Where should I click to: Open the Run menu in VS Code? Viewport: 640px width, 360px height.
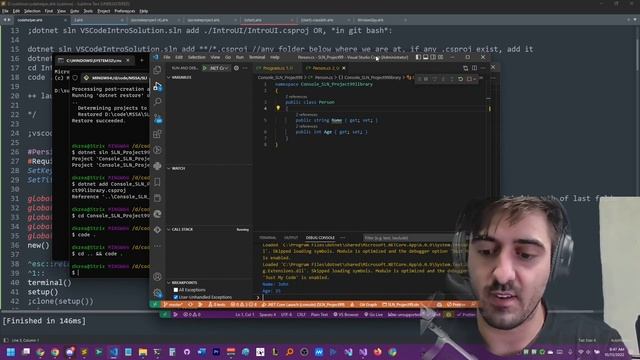coord(240,57)
